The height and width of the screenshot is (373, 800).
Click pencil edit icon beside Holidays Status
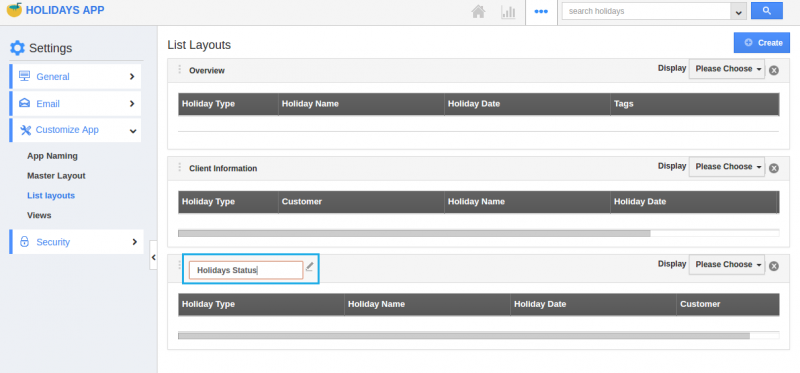click(309, 266)
